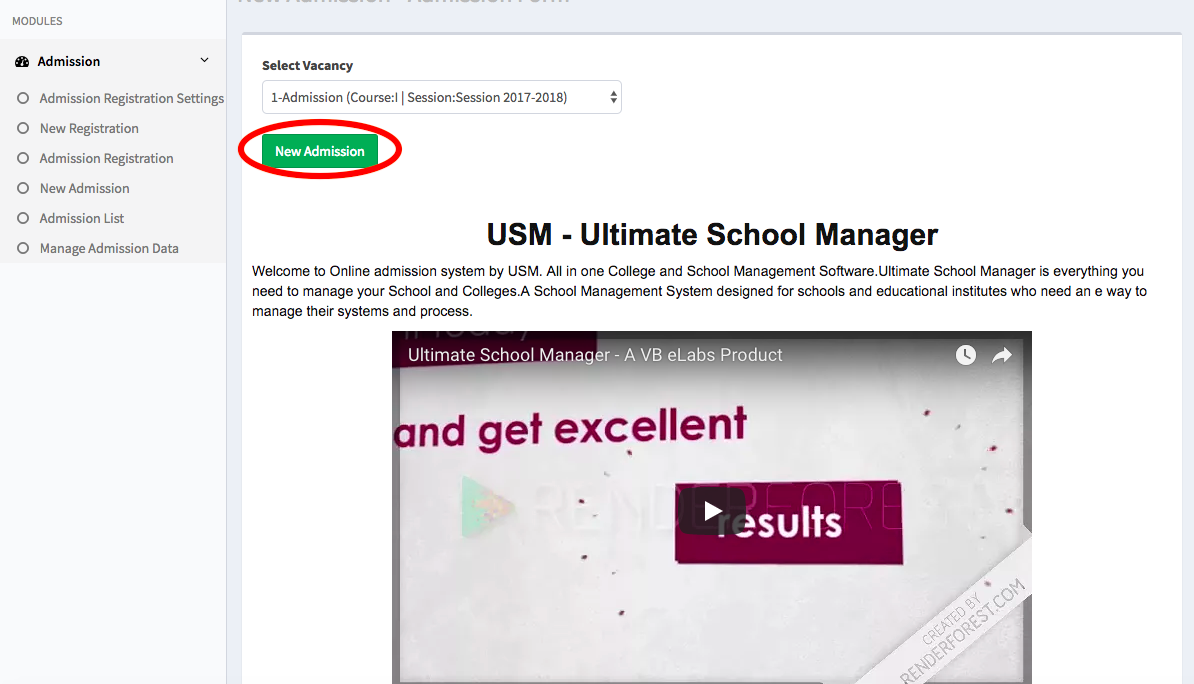The image size is (1194, 684).
Task: Play the Ultimate School Manager video
Action: pyautogui.click(x=712, y=510)
